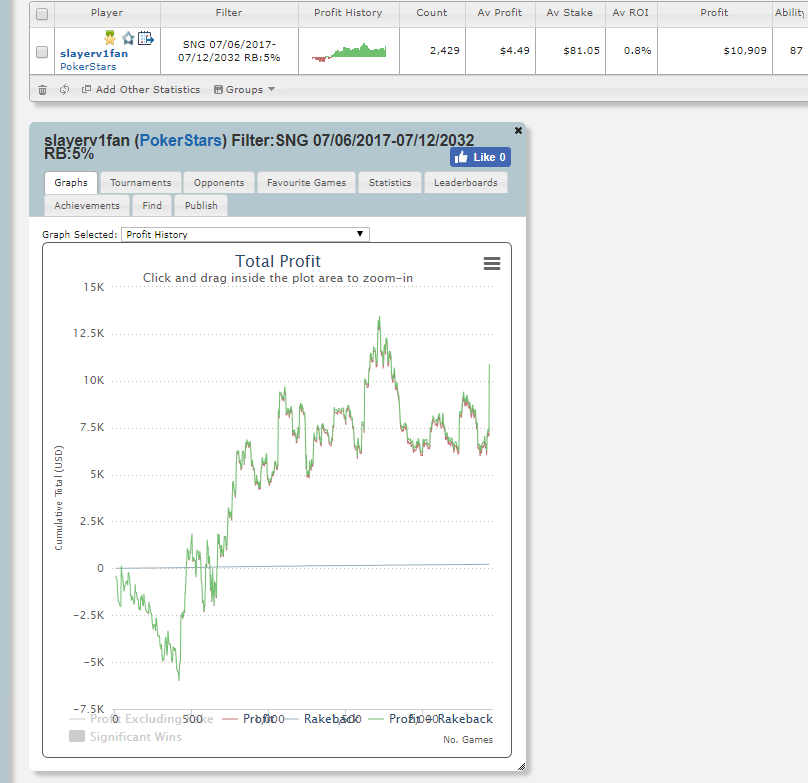
Task: Click the Profit History column header
Action: pos(348,13)
